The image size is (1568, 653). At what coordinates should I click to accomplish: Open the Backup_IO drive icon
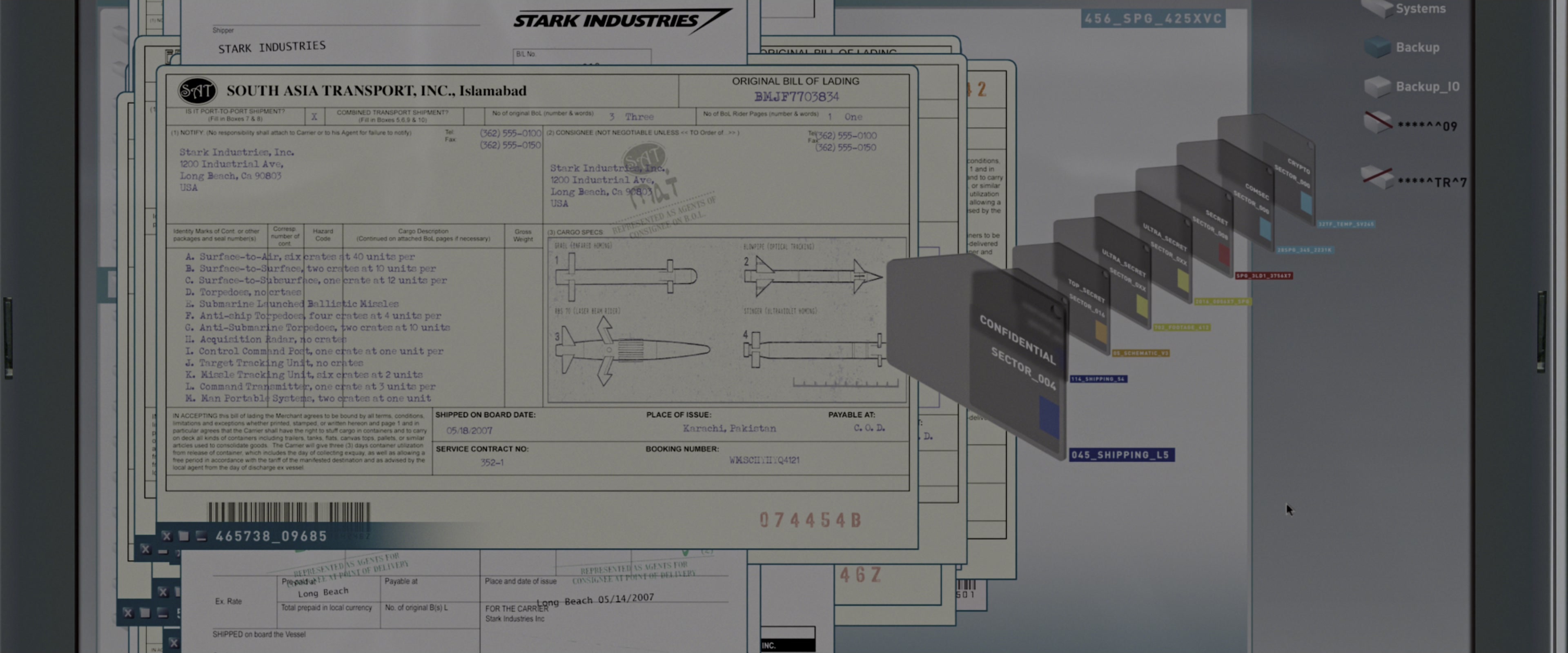click(x=1377, y=87)
